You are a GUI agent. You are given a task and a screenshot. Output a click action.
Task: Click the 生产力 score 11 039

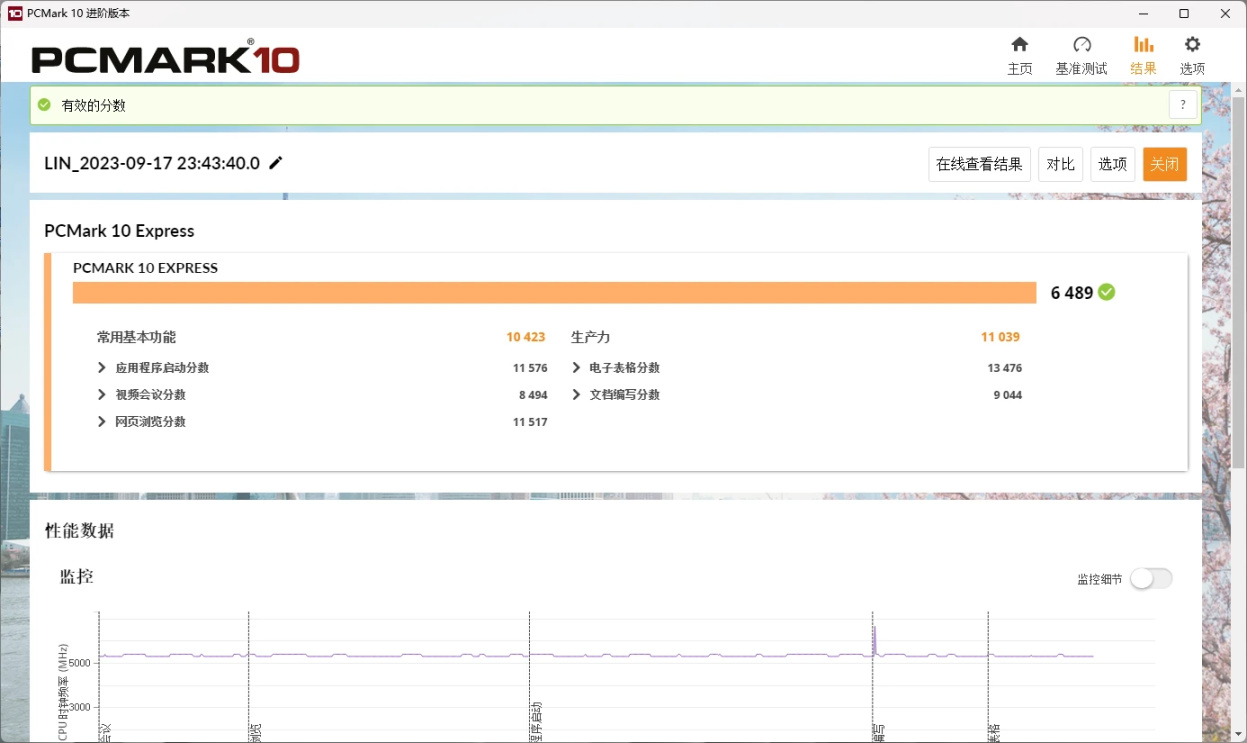coord(1000,337)
